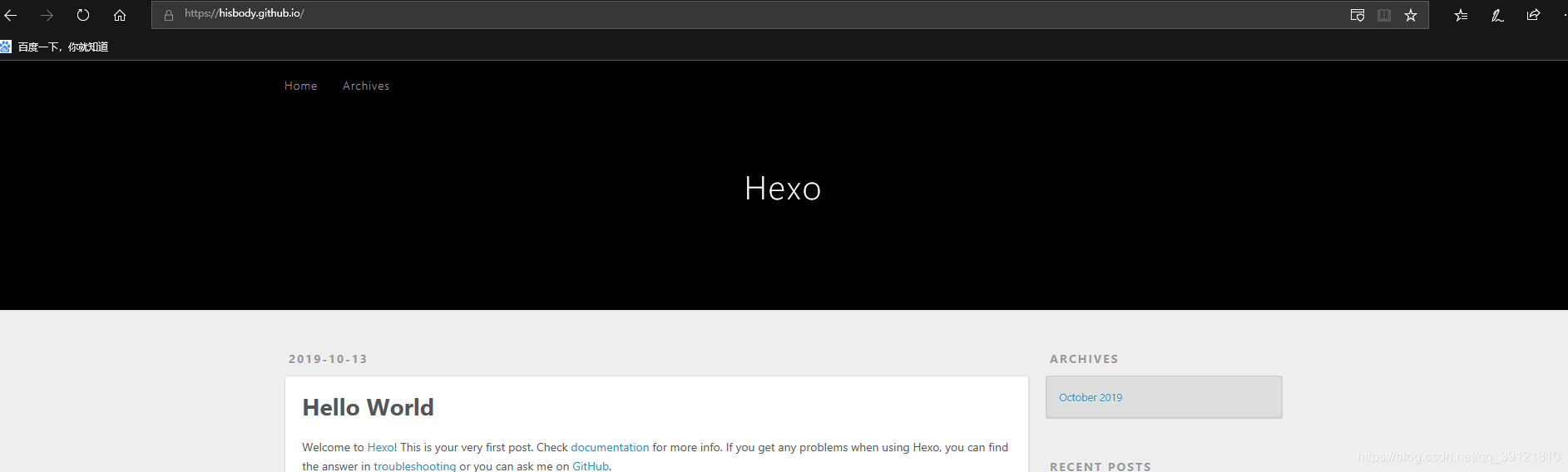Open the Home menu item
The width and height of the screenshot is (1568, 472).
click(300, 86)
